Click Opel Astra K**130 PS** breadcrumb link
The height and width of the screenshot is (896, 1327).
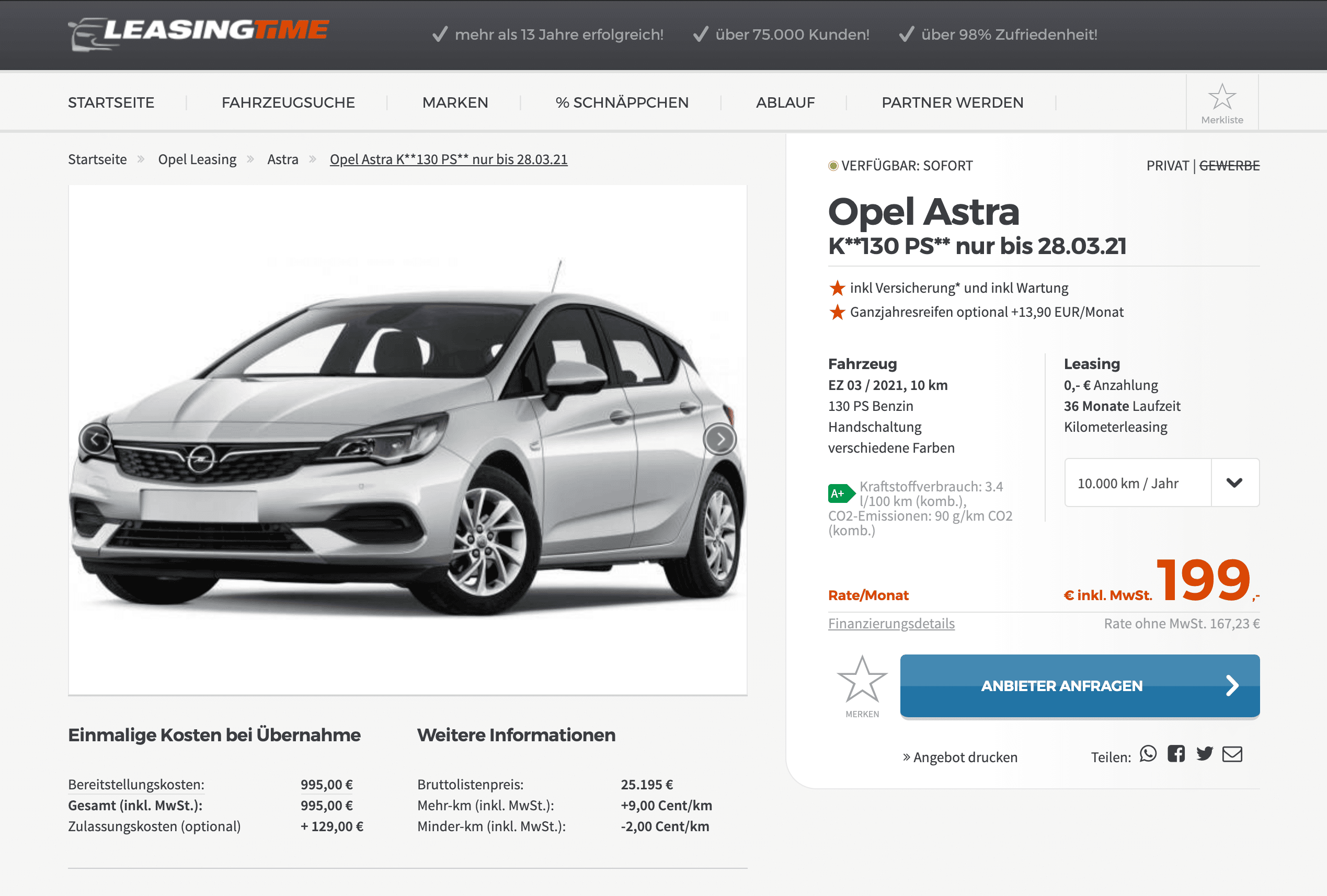[x=449, y=159]
